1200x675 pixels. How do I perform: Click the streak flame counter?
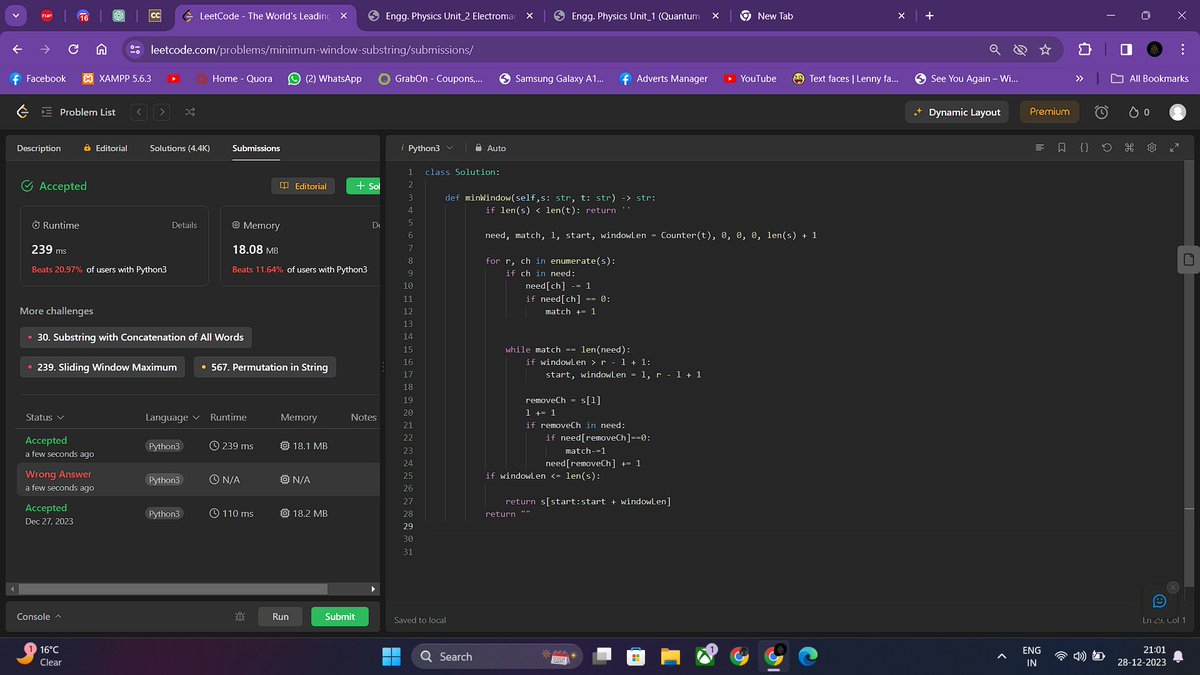tap(1139, 112)
